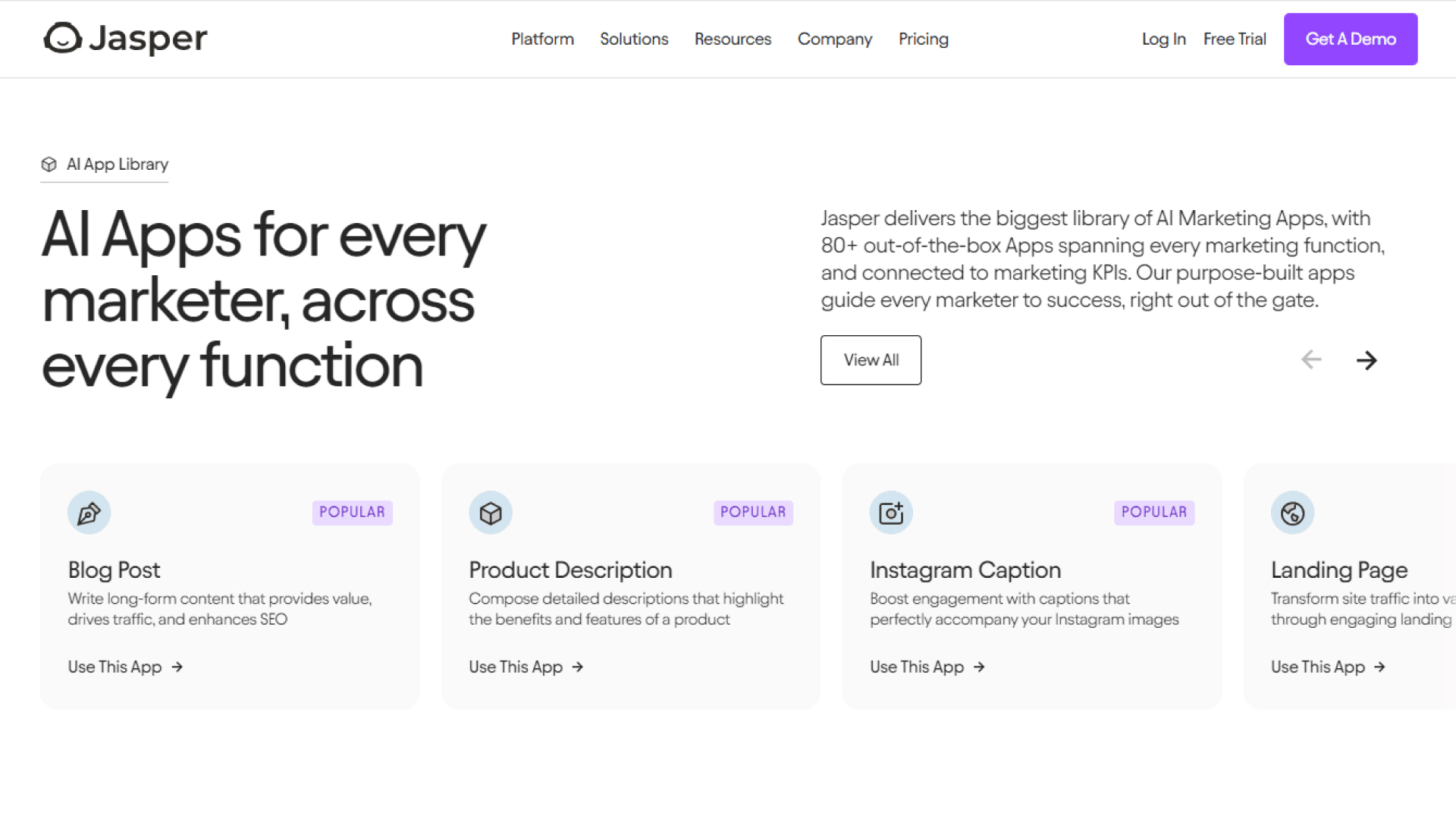The width and height of the screenshot is (1456, 819).
Task: Click the backward navigation arrow
Action: pos(1310,359)
